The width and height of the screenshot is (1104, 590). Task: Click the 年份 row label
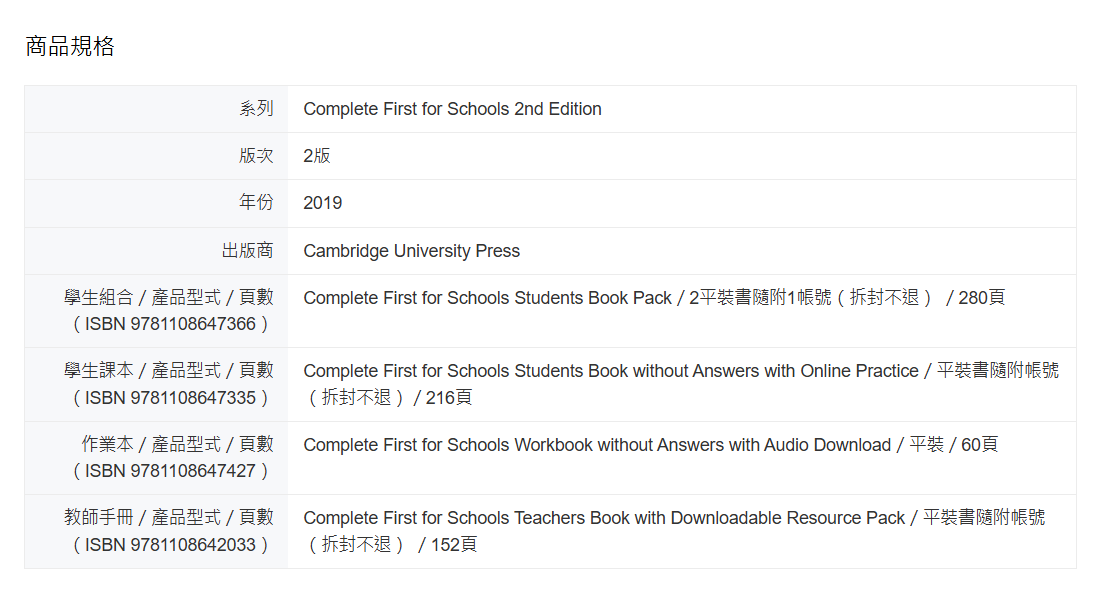pyautogui.click(x=256, y=203)
